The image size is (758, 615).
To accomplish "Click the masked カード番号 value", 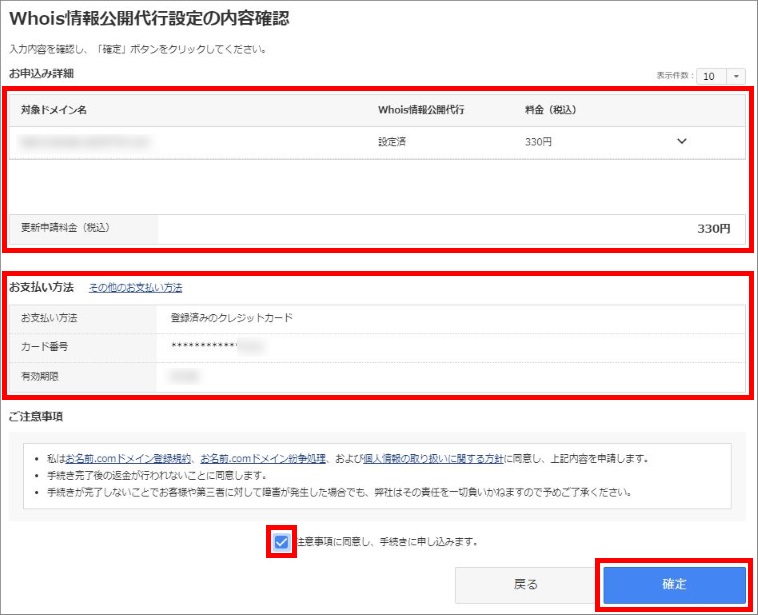I will coord(215,347).
